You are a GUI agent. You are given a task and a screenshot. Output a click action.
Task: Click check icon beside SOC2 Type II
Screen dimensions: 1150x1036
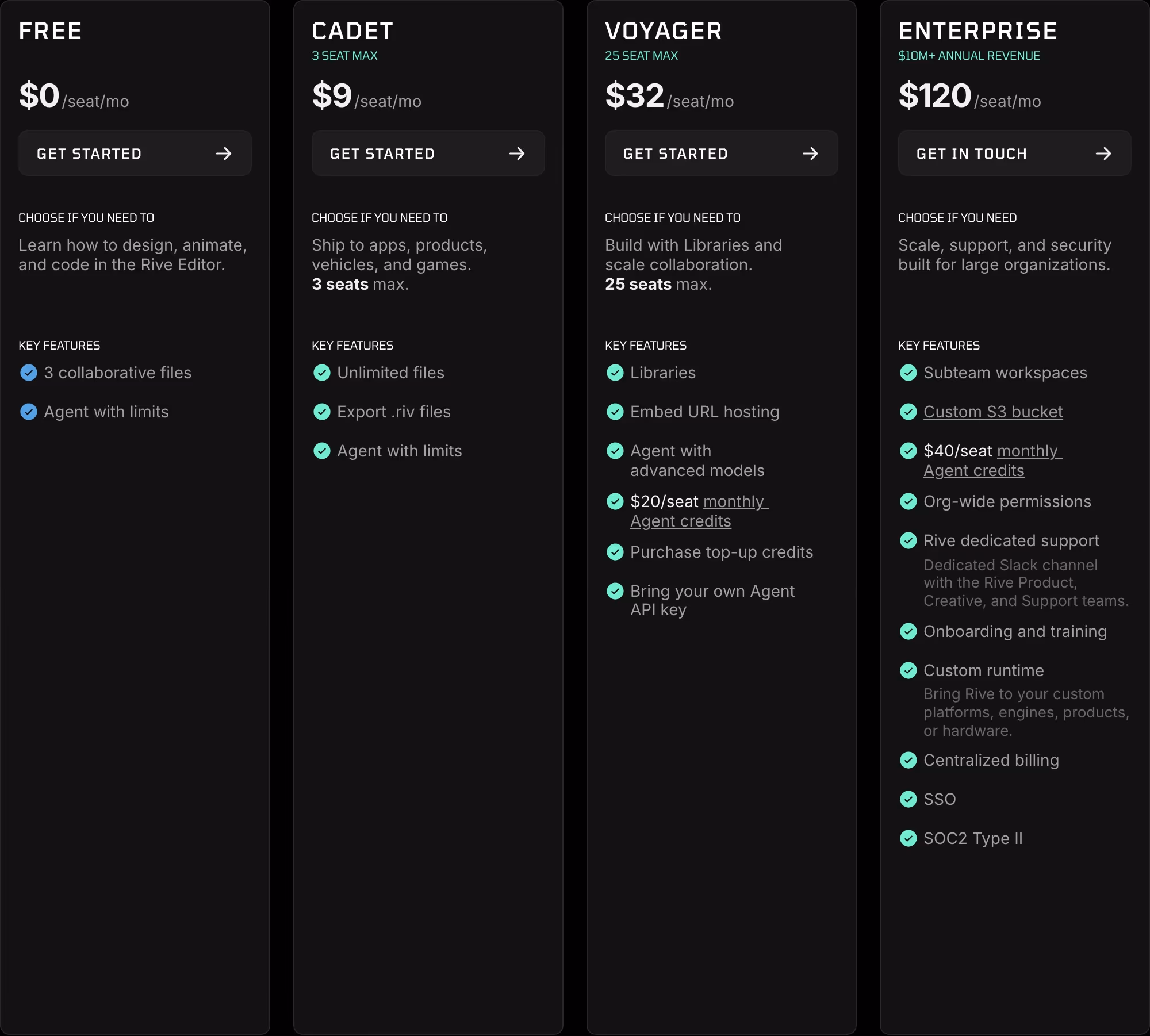point(908,838)
